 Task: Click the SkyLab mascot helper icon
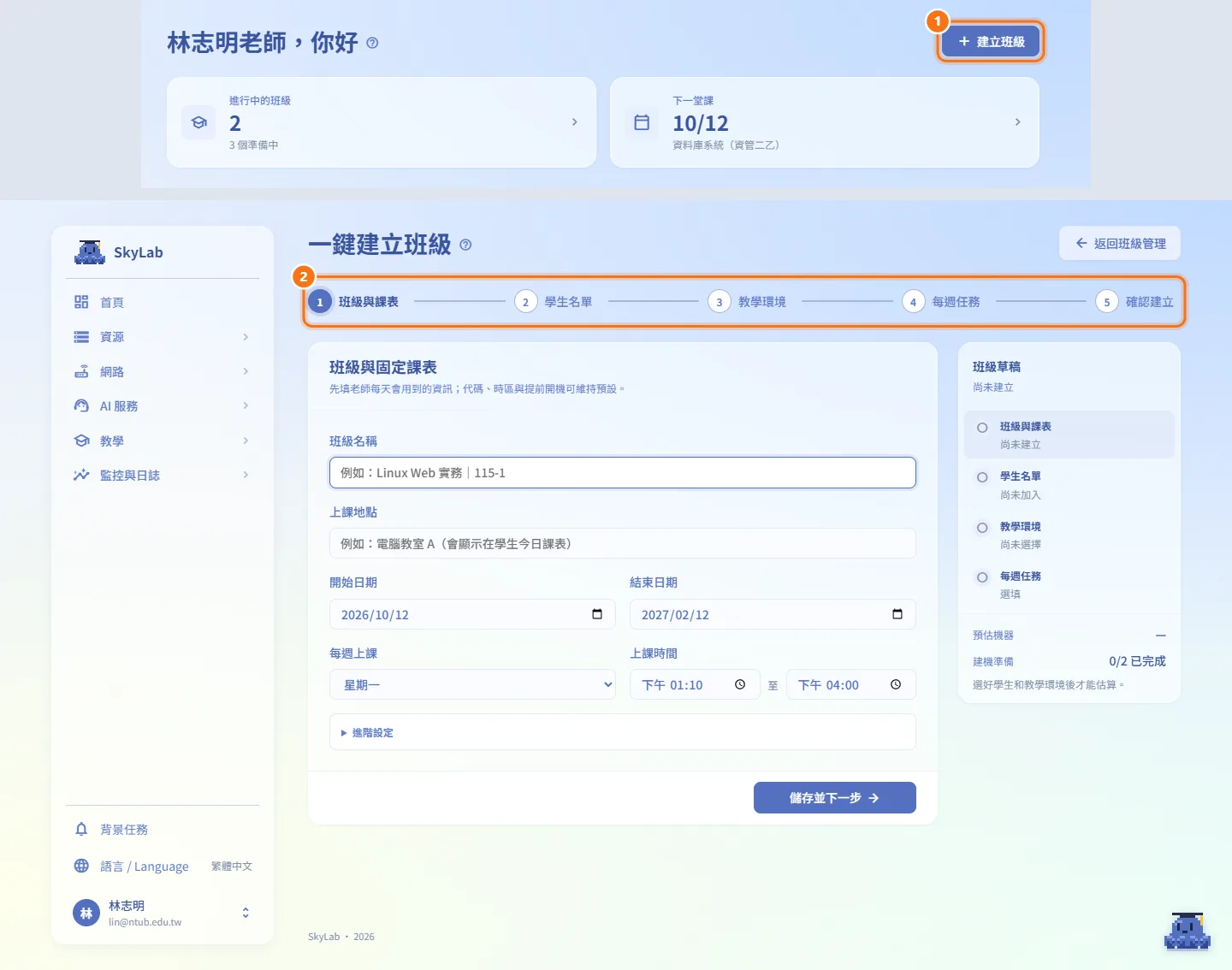(x=1188, y=931)
